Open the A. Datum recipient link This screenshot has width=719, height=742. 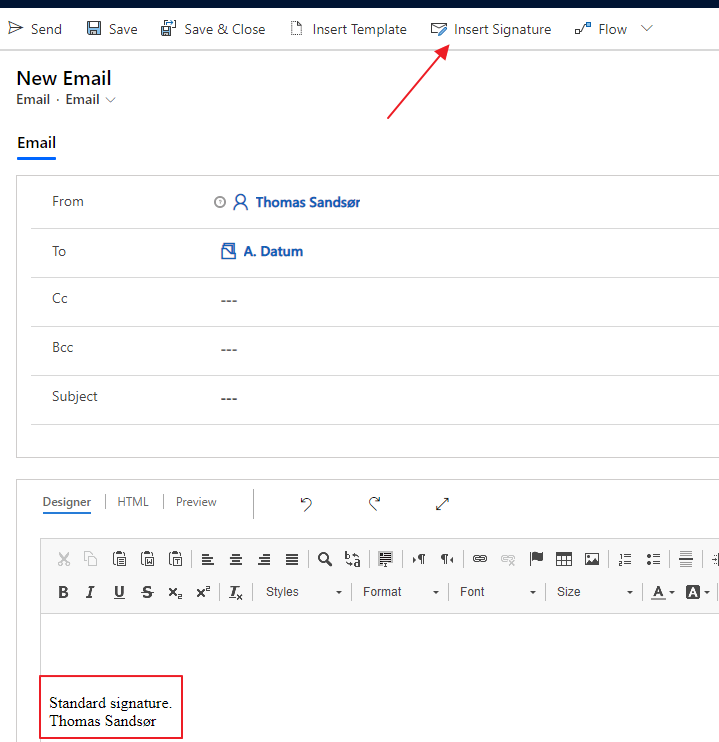coord(273,251)
